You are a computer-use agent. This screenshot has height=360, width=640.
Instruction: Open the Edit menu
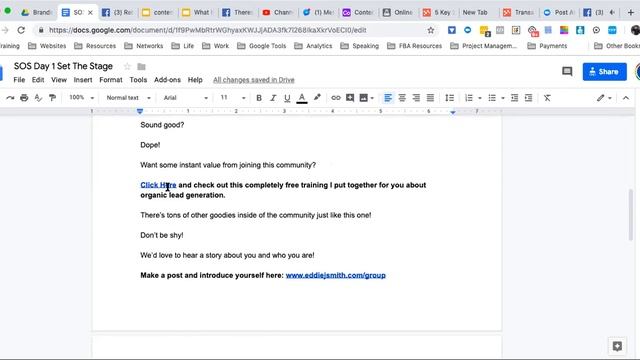(38, 80)
